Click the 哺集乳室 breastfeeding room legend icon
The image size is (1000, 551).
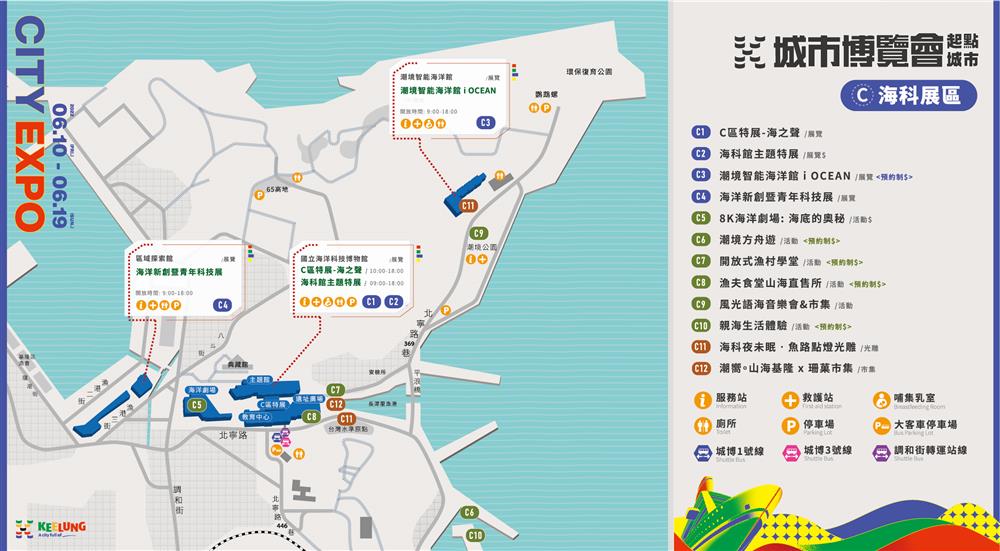pyautogui.click(x=881, y=400)
